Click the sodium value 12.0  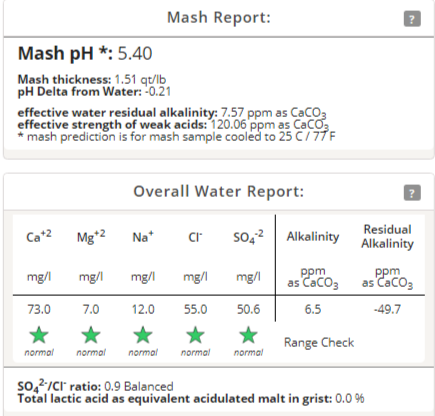143,309
